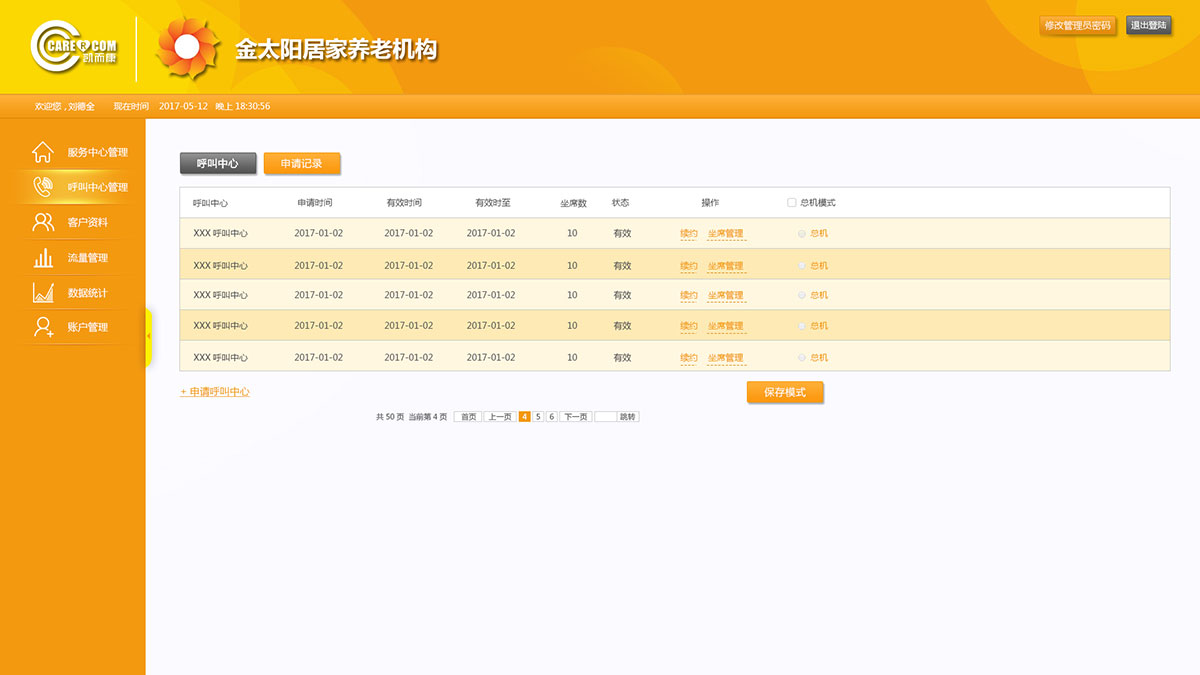Click the page number input box
The height and width of the screenshot is (675, 1200).
(605, 417)
